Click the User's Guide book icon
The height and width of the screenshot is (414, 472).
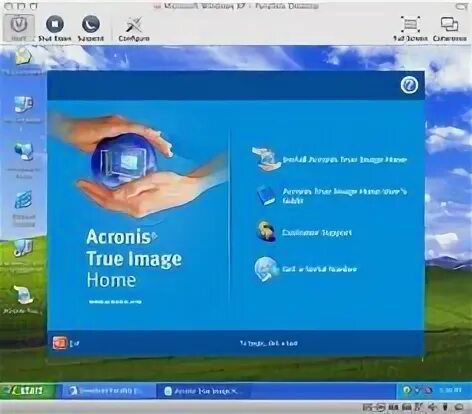click(266, 196)
